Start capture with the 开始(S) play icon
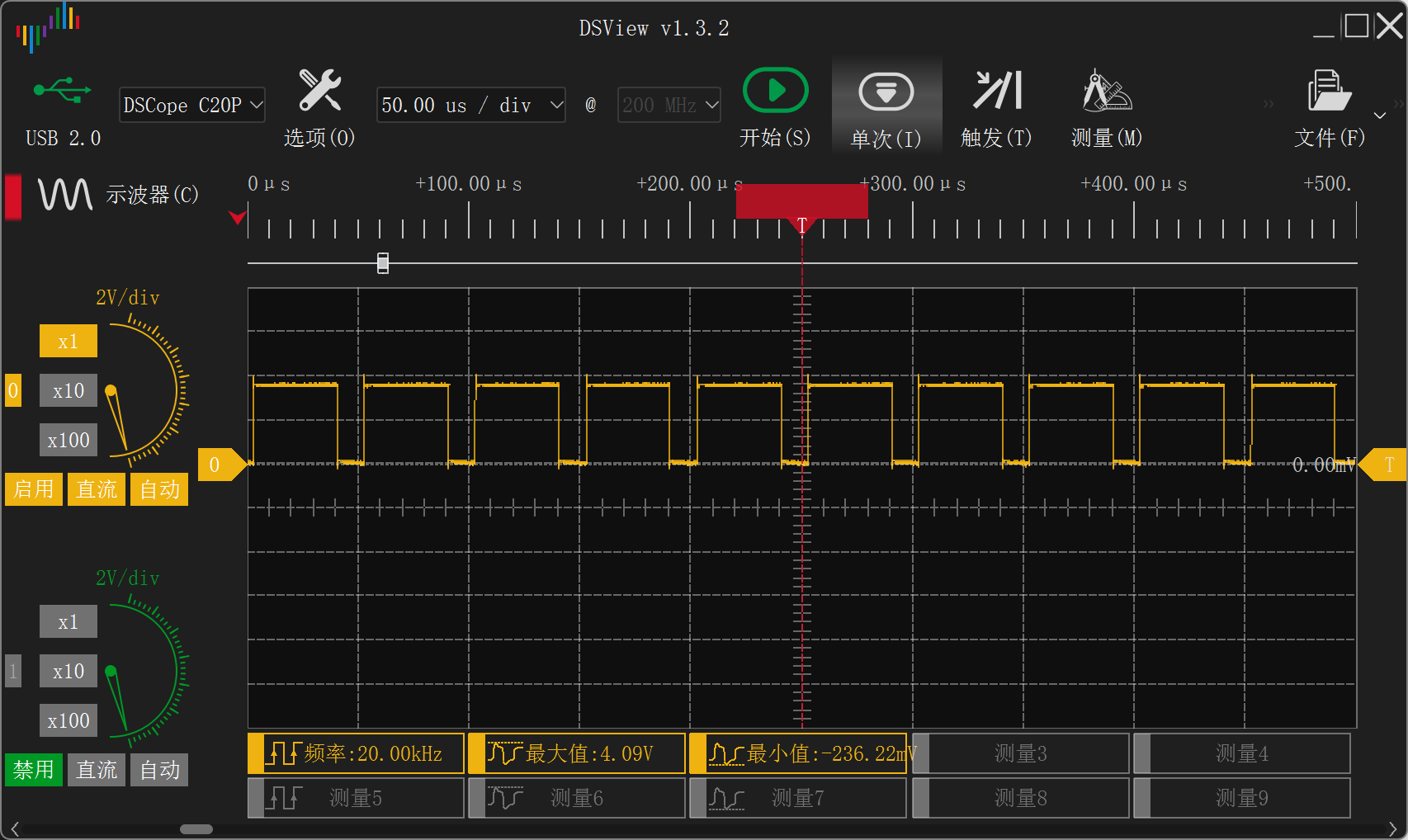The image size is (1408, 840). tap(775, 90)
